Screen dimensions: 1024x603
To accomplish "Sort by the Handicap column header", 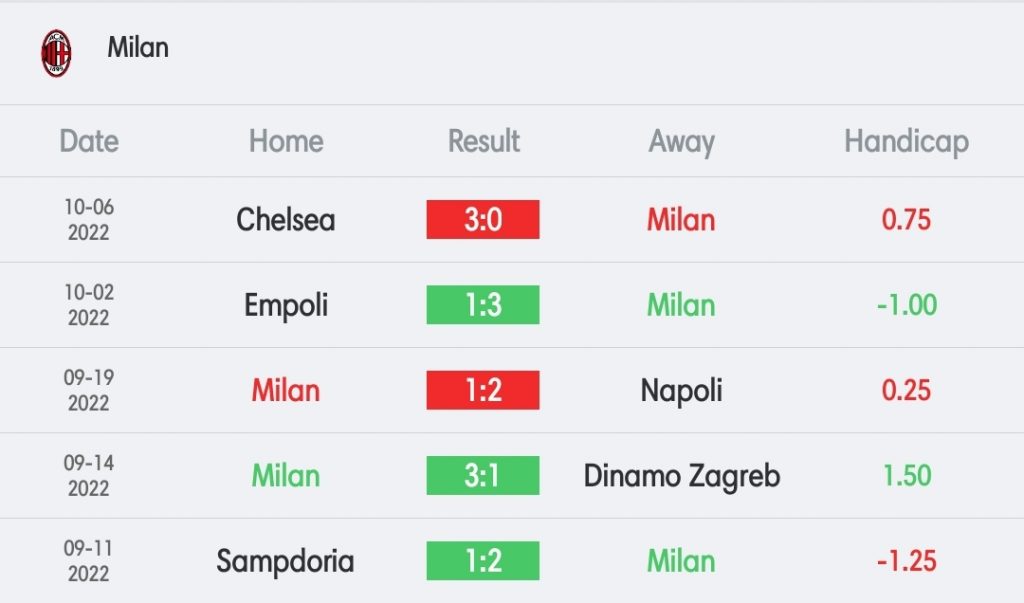I will point(906,142).
